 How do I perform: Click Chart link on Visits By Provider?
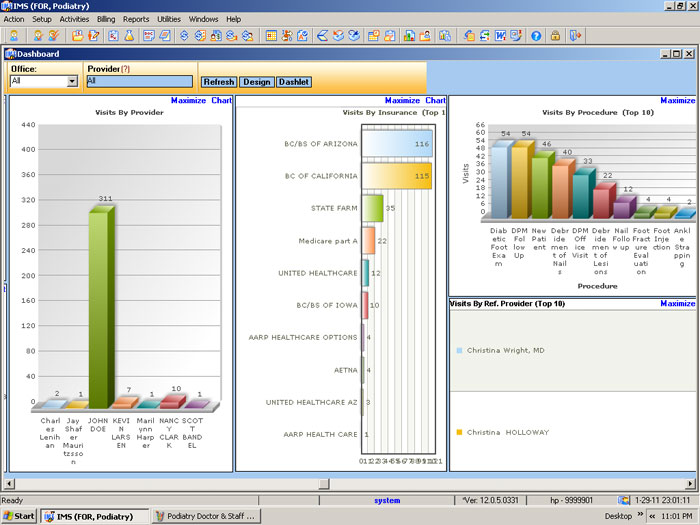221,100
